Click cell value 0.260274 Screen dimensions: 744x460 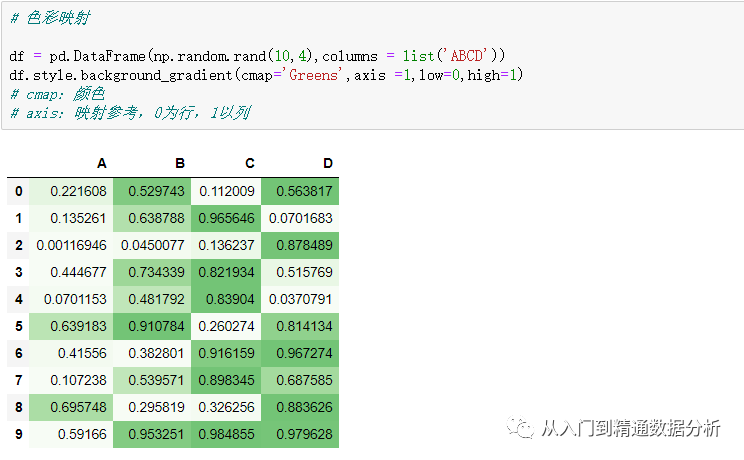click(227, 327)
